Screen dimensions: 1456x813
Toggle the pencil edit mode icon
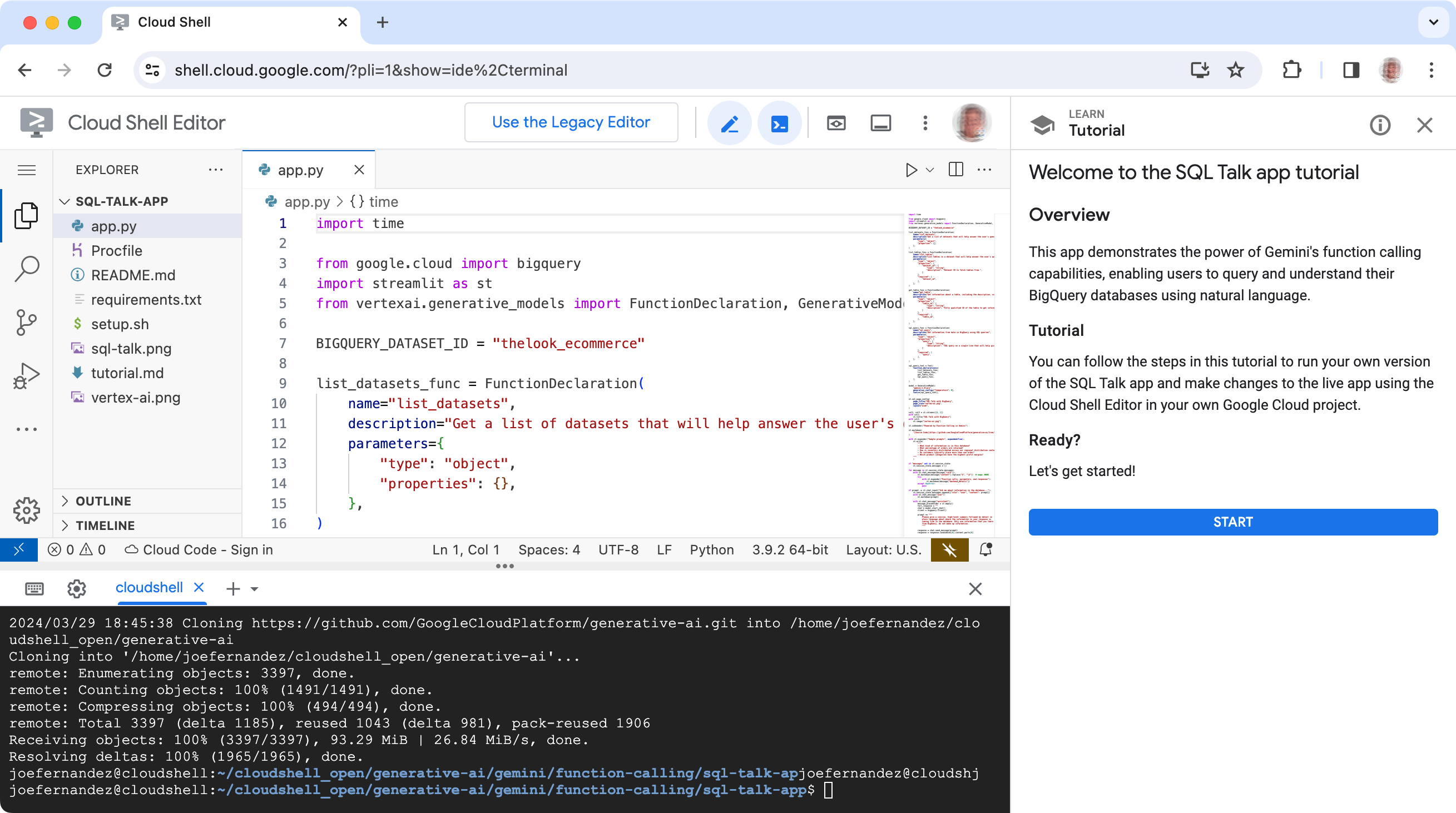point(730,123)
